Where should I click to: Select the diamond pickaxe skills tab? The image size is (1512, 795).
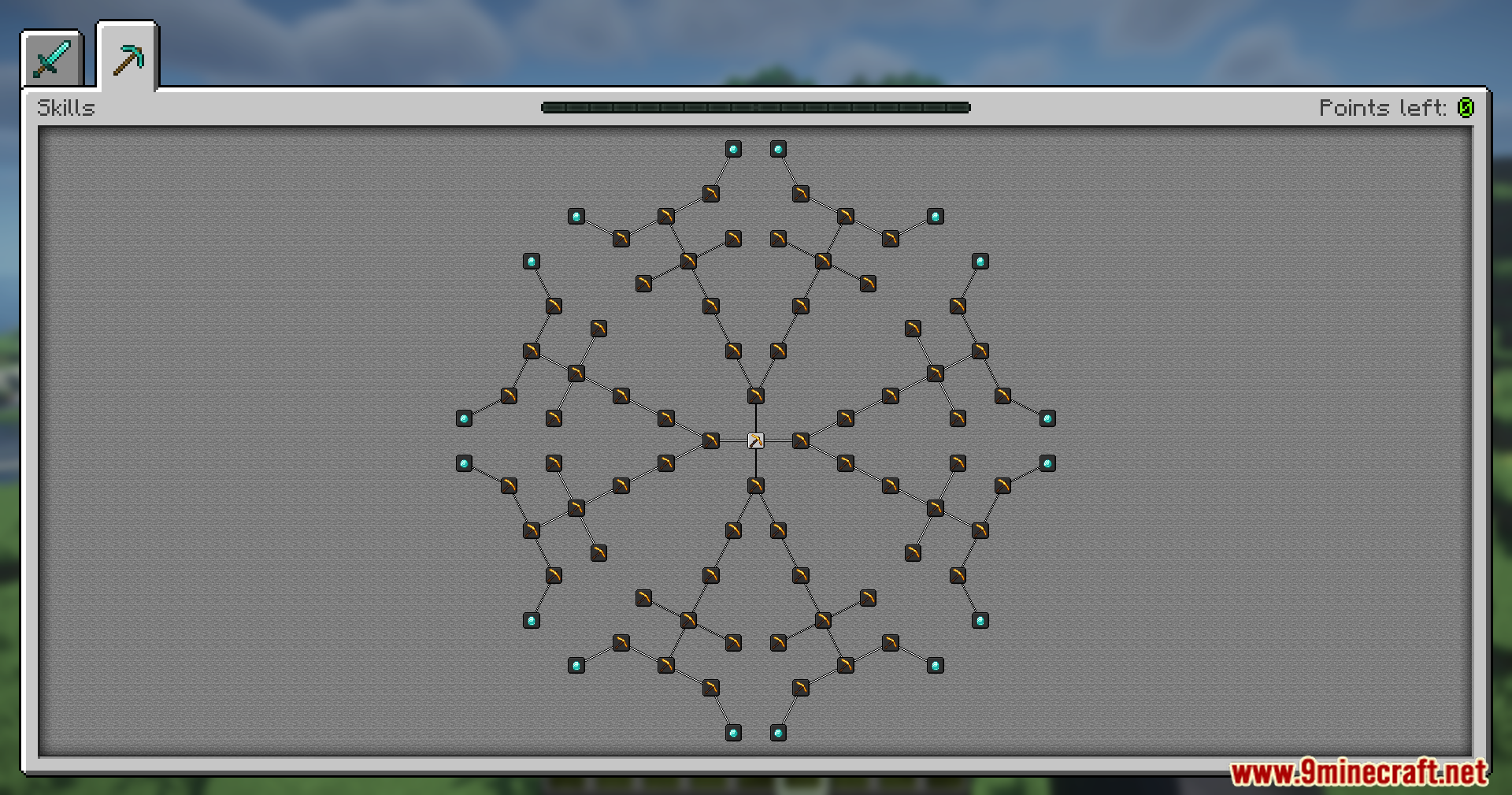(x=128, y=58)
